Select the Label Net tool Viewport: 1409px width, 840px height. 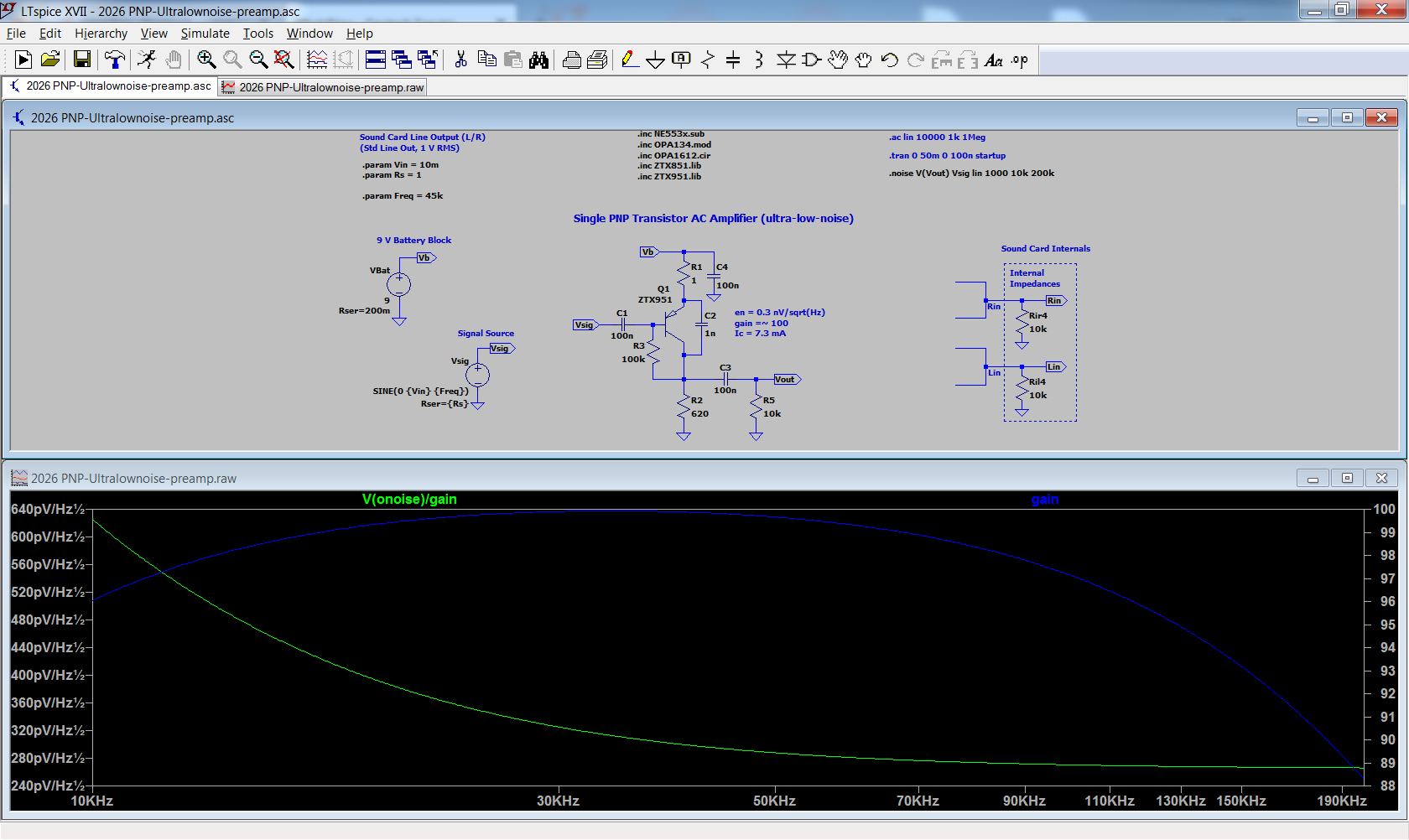682,60
